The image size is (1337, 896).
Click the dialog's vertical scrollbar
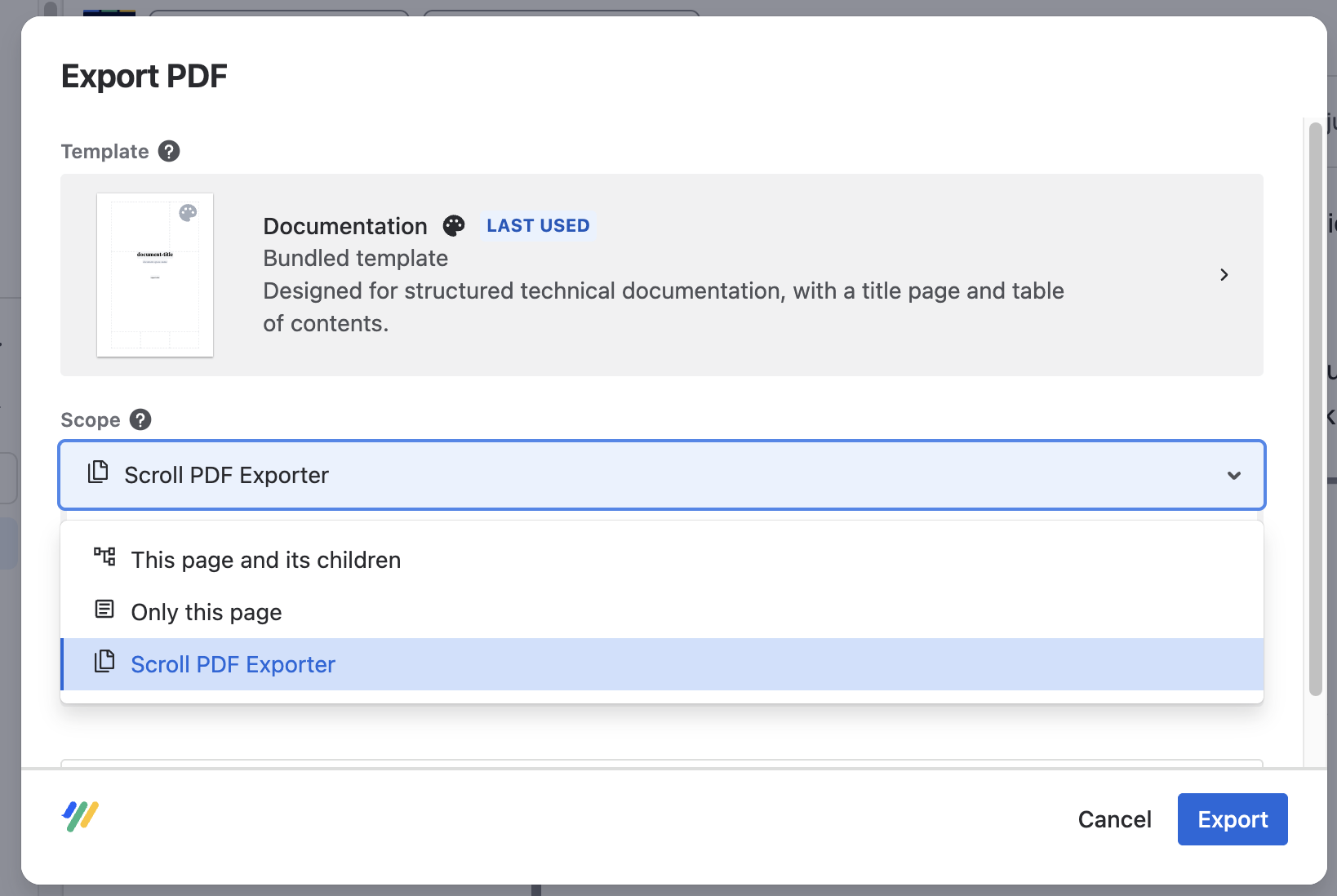tap(1315, 408)
